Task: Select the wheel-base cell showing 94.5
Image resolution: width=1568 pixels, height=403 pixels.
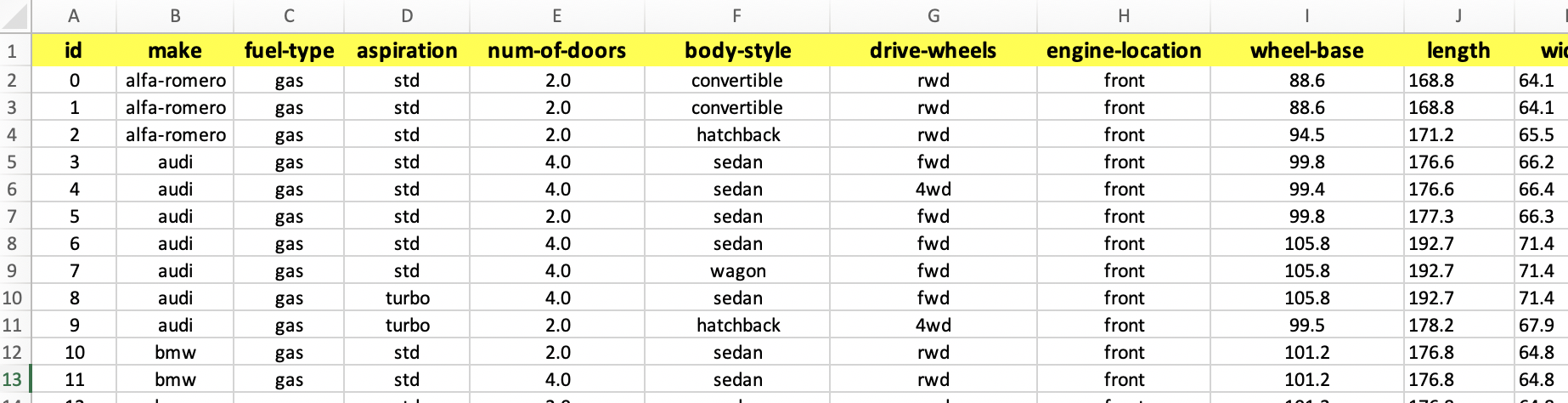Action: (1306, 135)
